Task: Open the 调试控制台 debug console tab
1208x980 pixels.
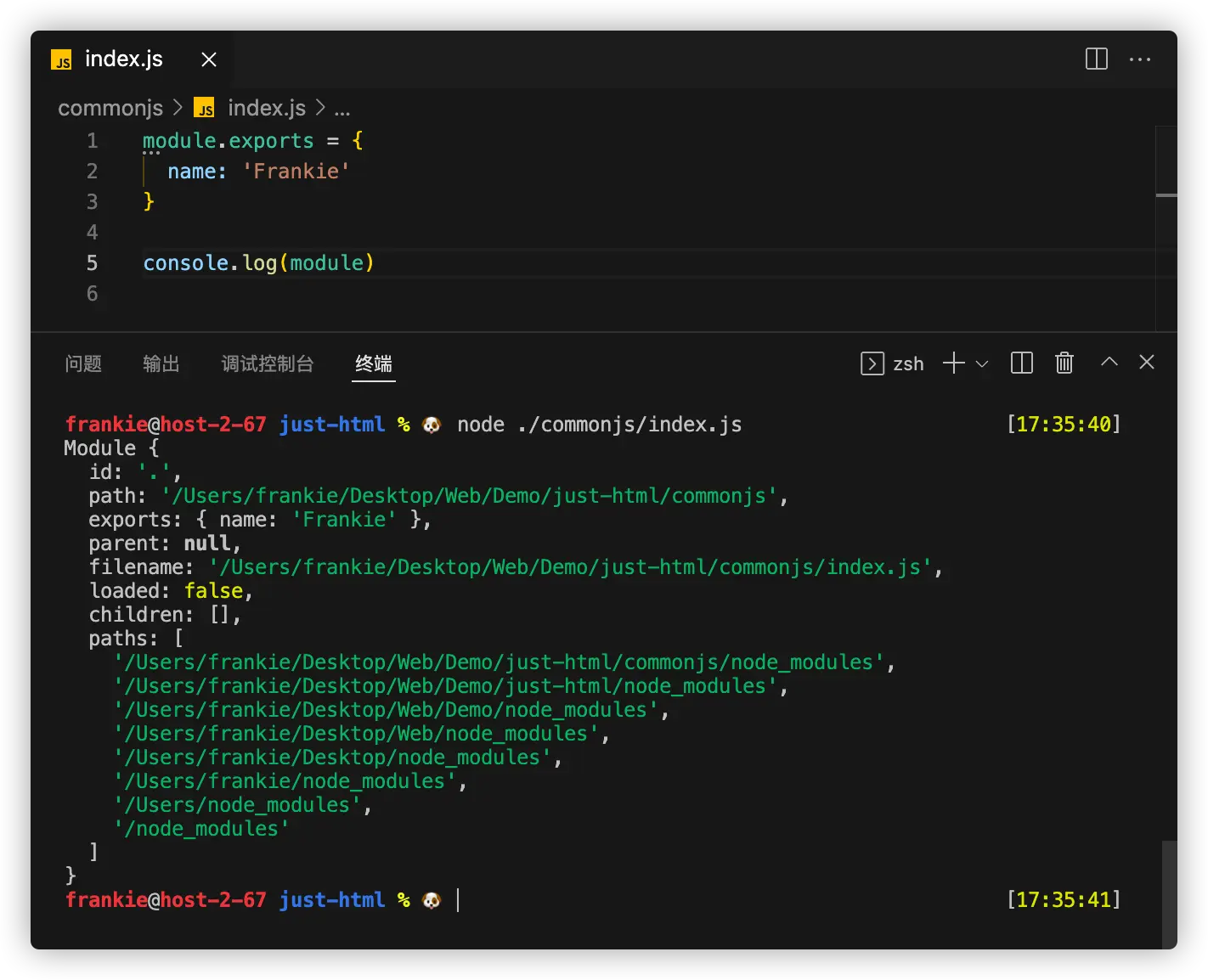Action: [268, 363]
